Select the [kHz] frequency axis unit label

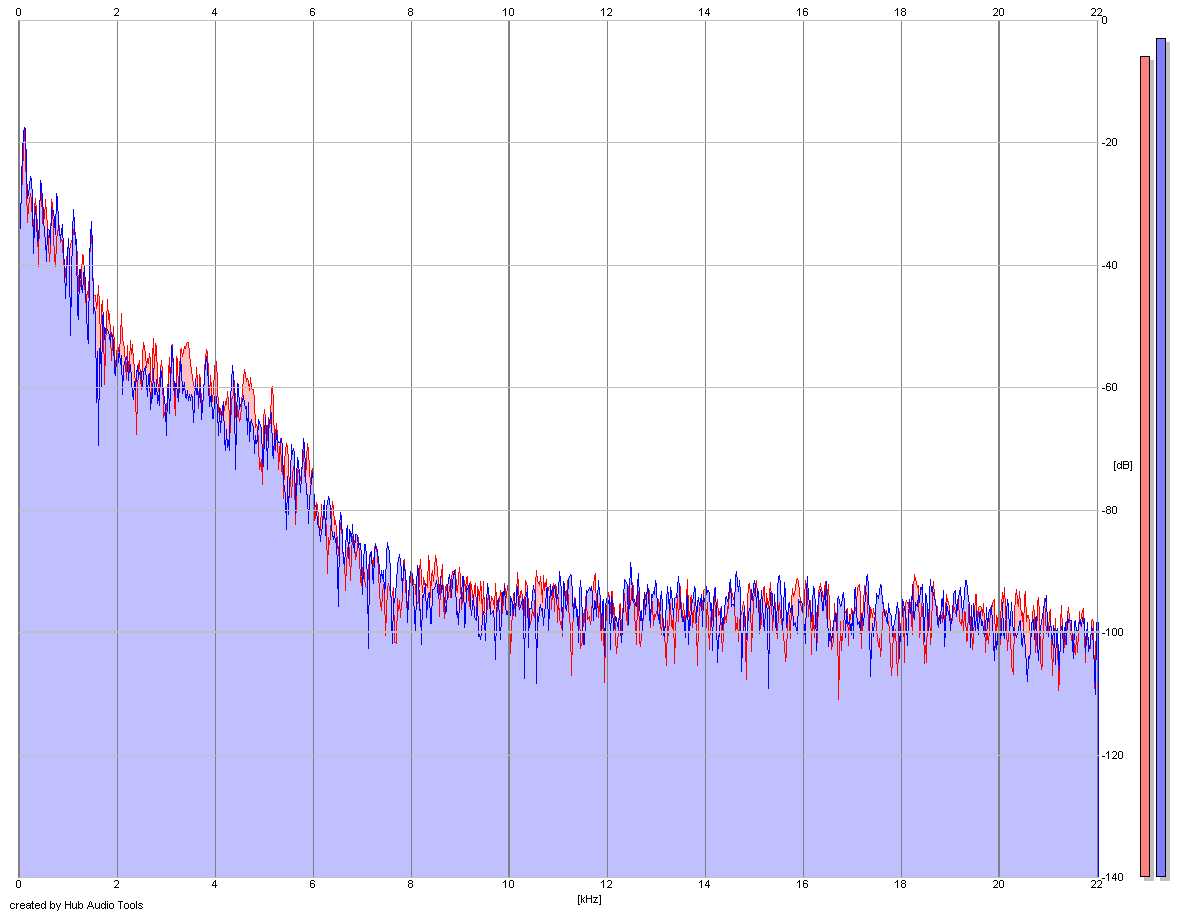pos(589,899)
